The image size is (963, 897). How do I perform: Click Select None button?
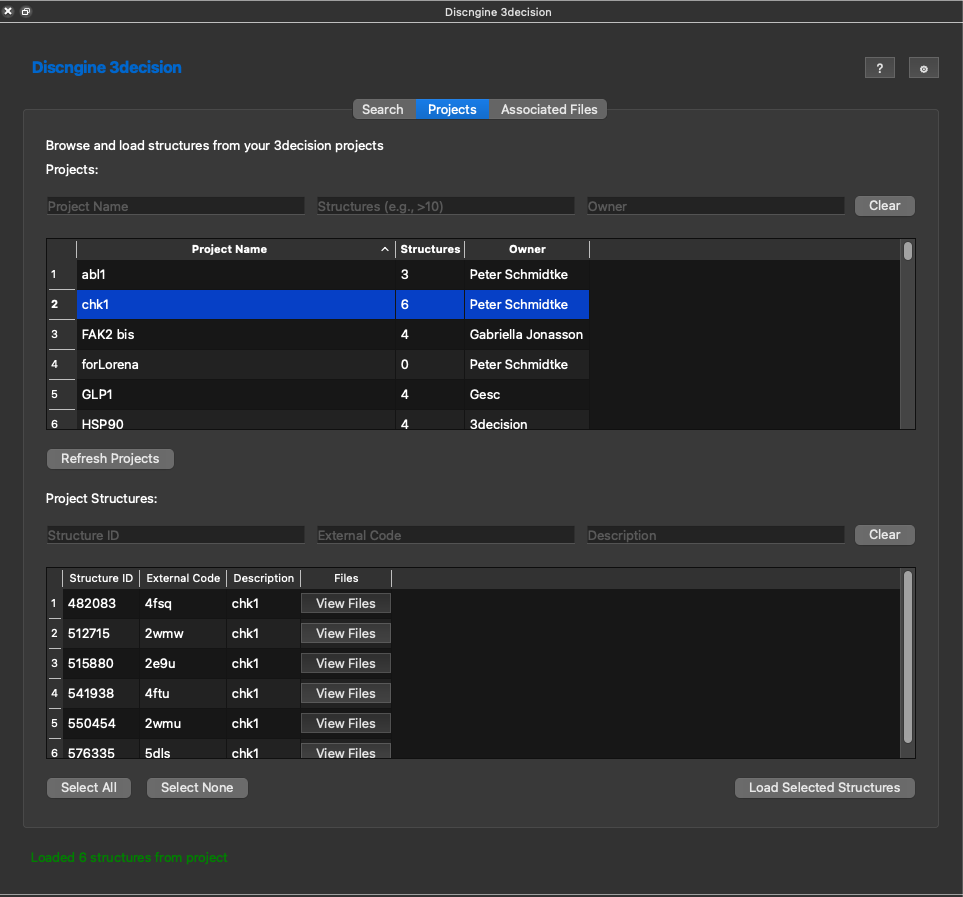(197, 788)
